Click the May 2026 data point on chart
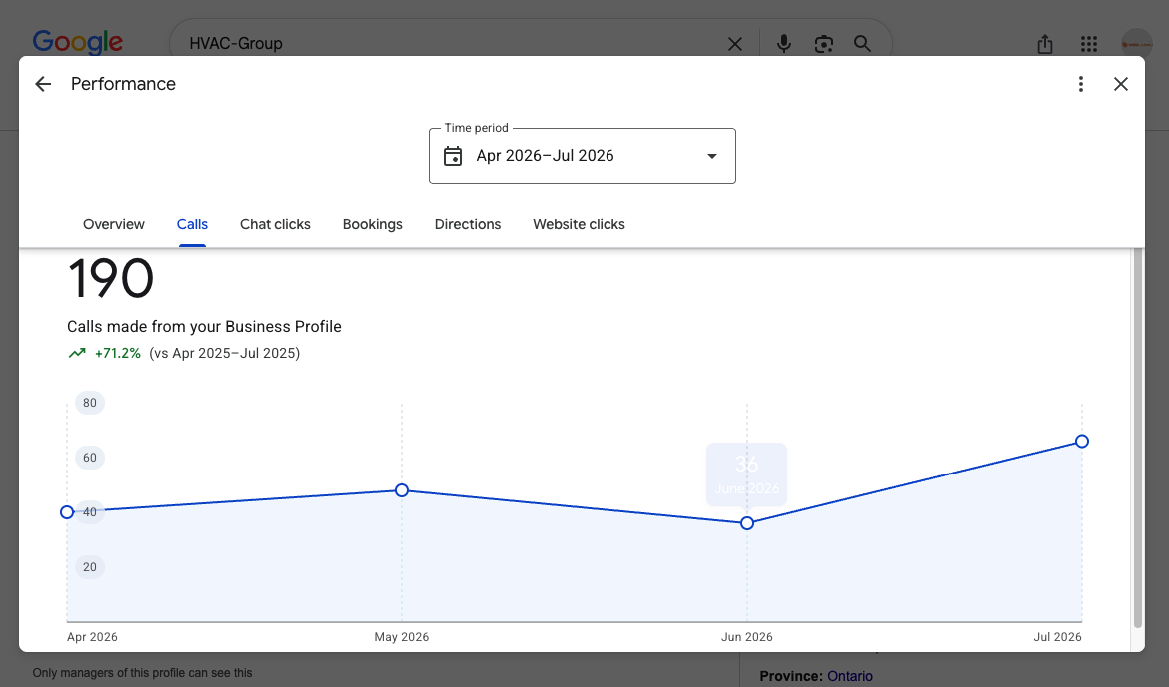 pyautogui.click(x=402, y=490)
